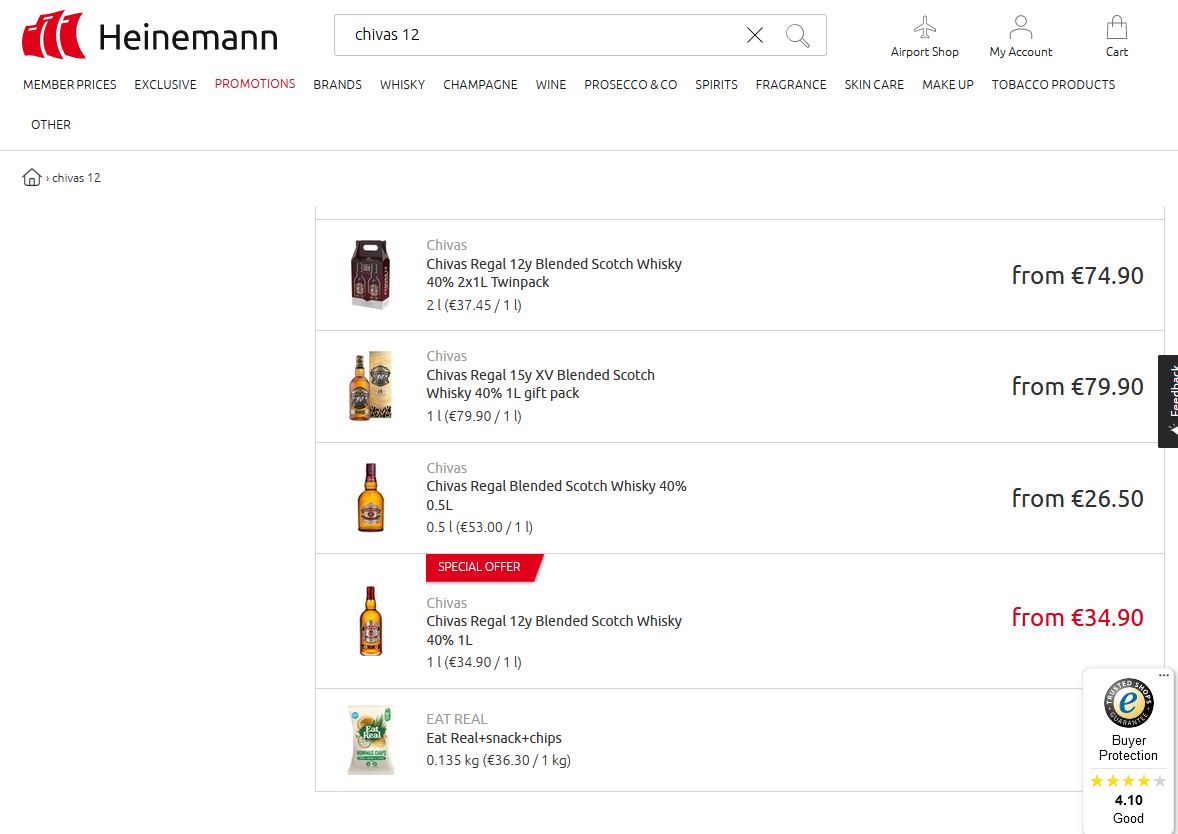The height and width of the screenshot is (834, 1178).
Task: Open SKIN CARE menu
Action: pyautogui.click(x=874, y=85)
